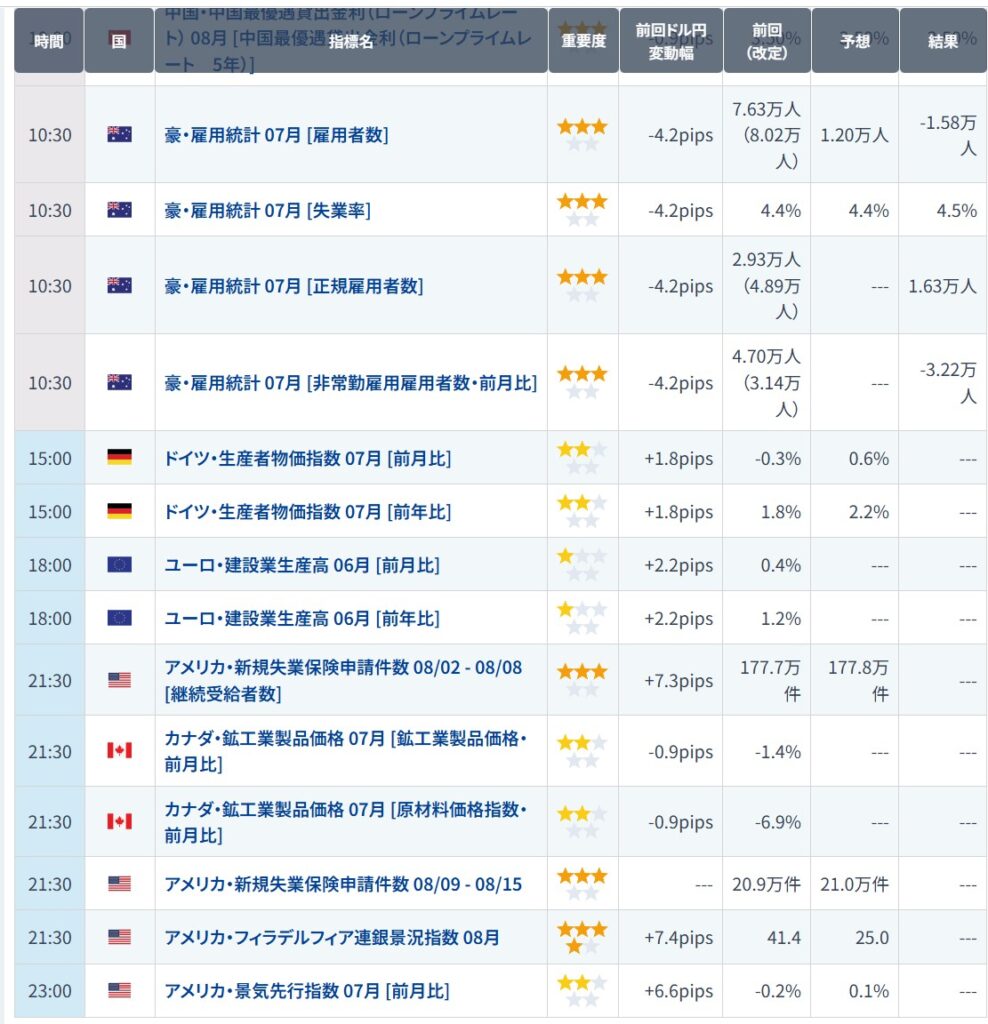Click German flag in 生産者物価指数 前年比 row

click(x=120, y=511)
